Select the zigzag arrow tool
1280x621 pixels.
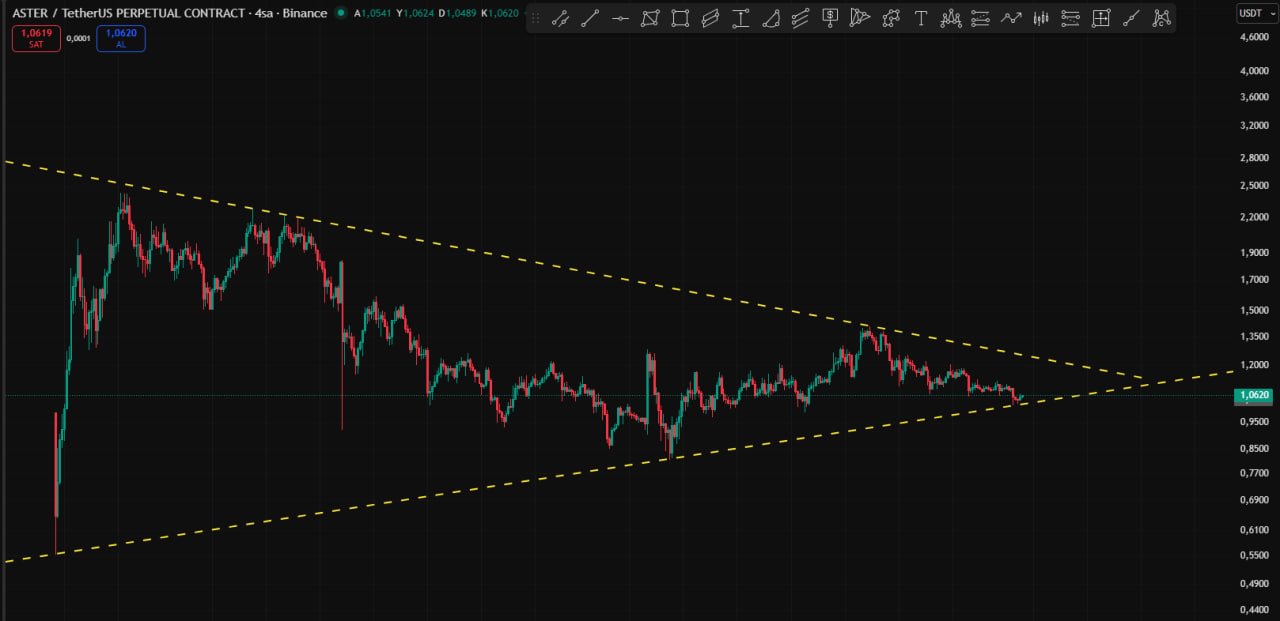(1011, 18)
